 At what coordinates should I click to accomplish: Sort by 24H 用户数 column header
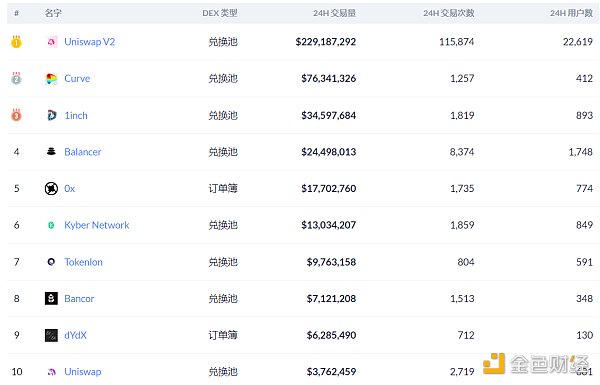572,13
